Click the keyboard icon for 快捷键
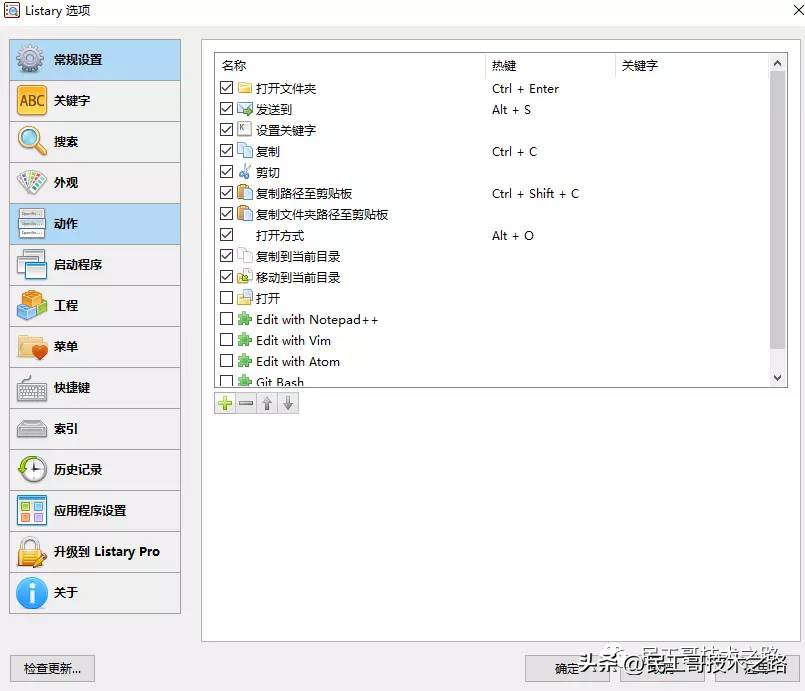This screenshot has width=805, height=691. [31, 388]
